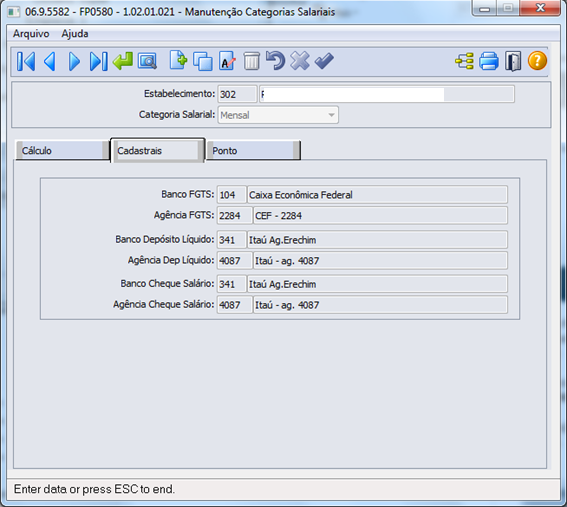Open the search magnifier icon
Viewport: 567px width, 507px height.
point(147,61)
